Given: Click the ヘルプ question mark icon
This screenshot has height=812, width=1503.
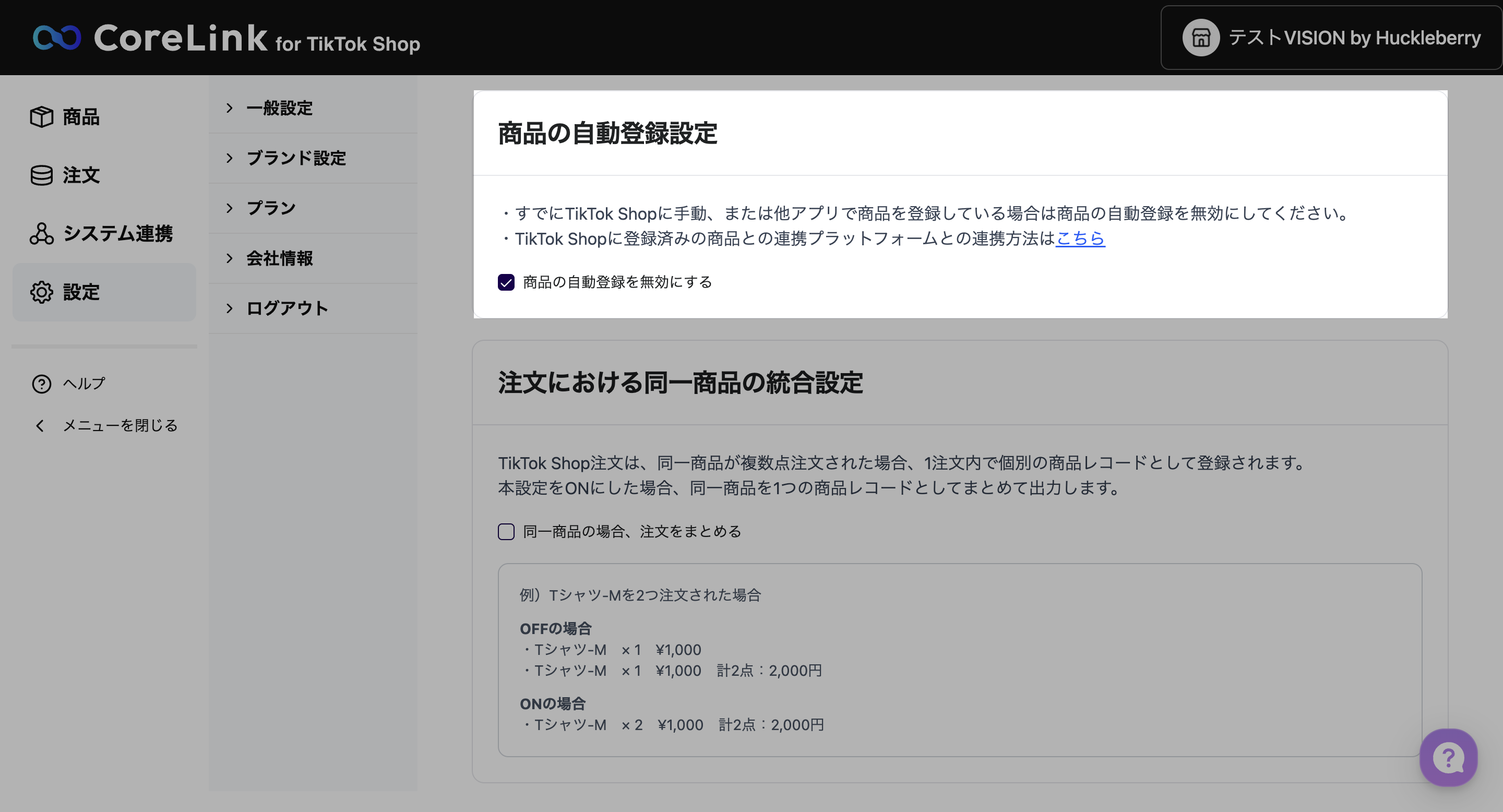Looking at the screenshot, I should pos(41,383).
